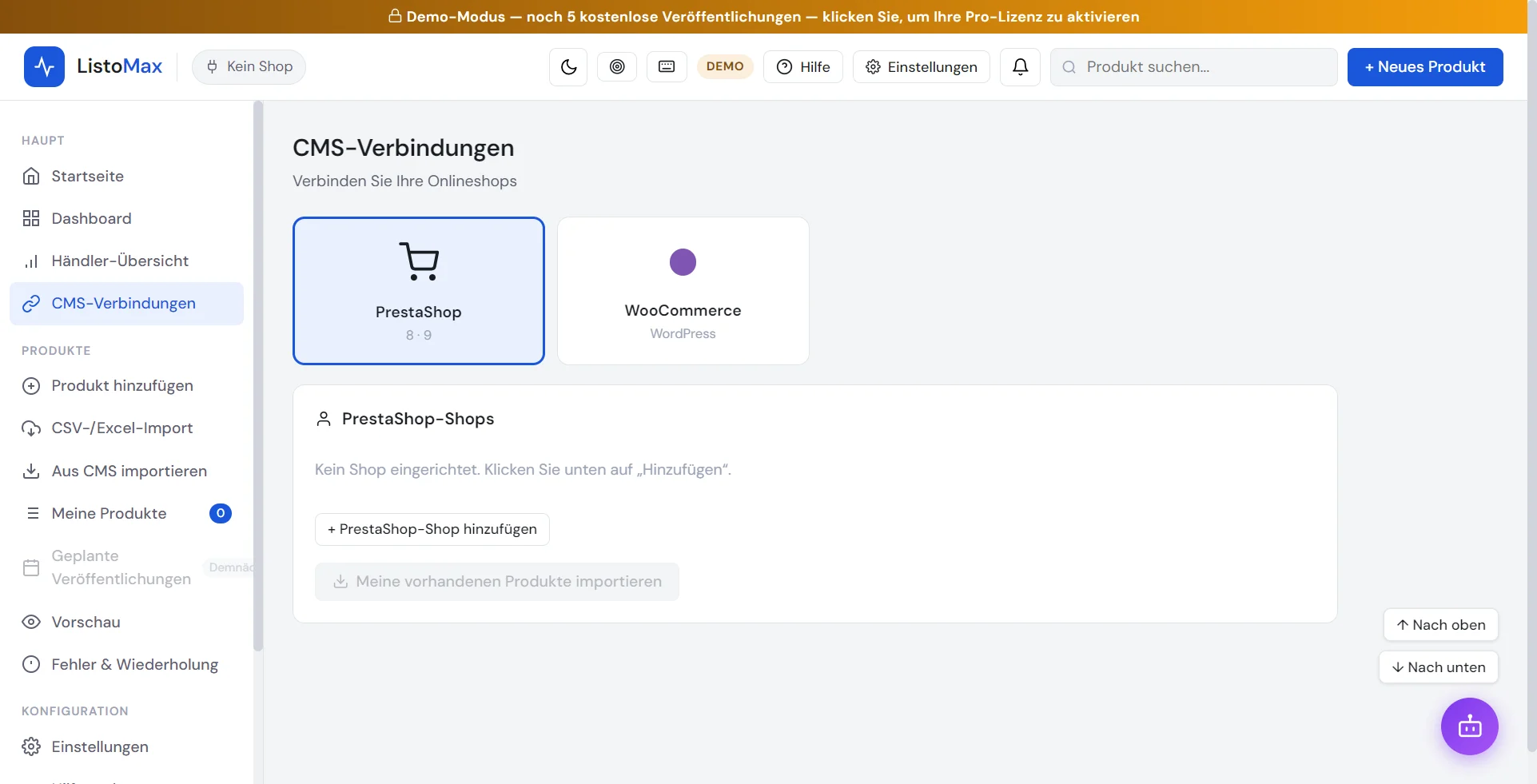The image size is (1537, 784).
Task: Open Geplante Veröffentlichungen sidebar item
Action: coord(126,567)
